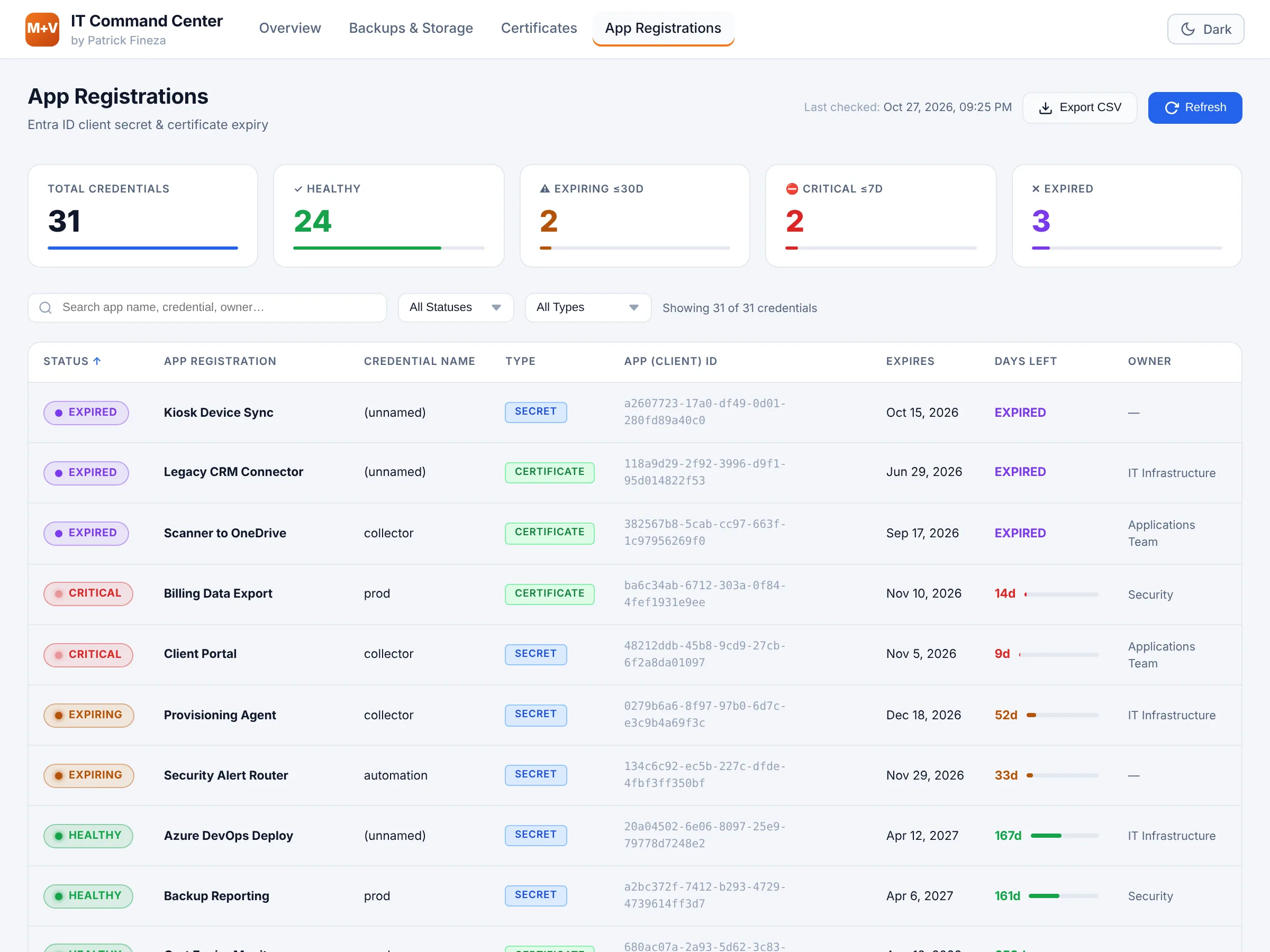
Task: Switch to the Overview tab
Action: pyautogui.click(x=290, y=28)
